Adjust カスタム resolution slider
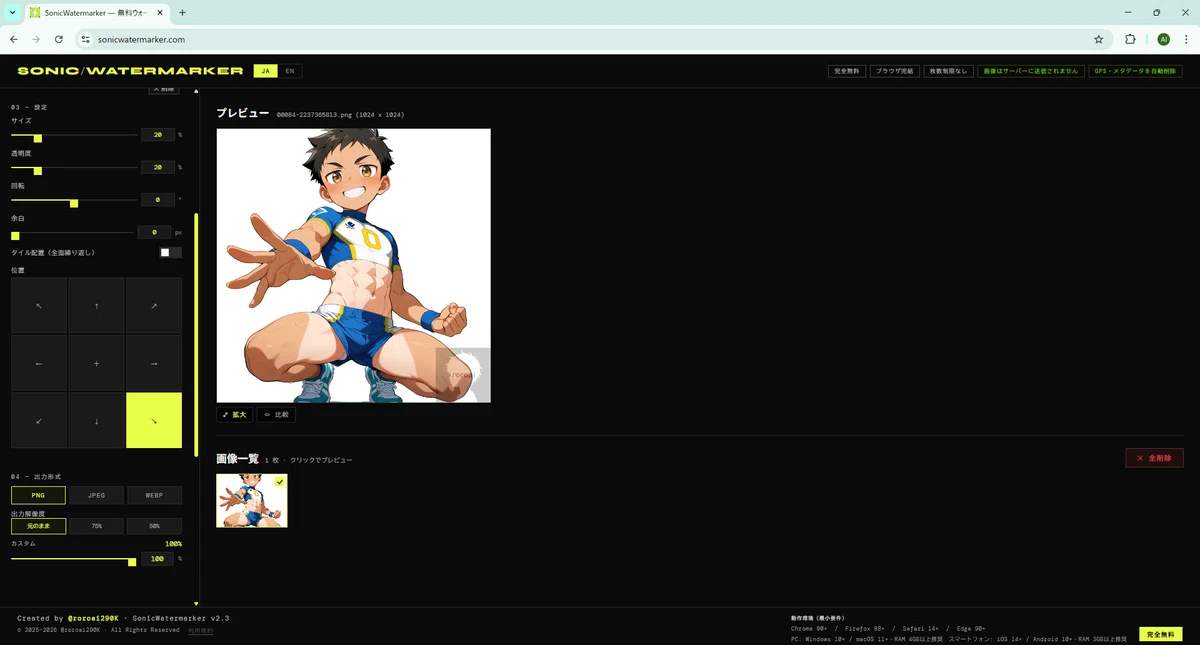 click(74, 561)
